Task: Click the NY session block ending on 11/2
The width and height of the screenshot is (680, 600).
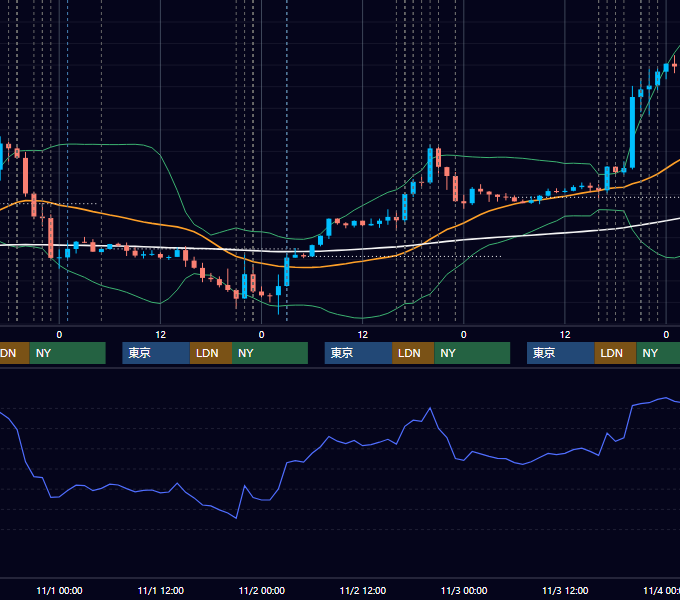Action: click(x=270, y=353)
